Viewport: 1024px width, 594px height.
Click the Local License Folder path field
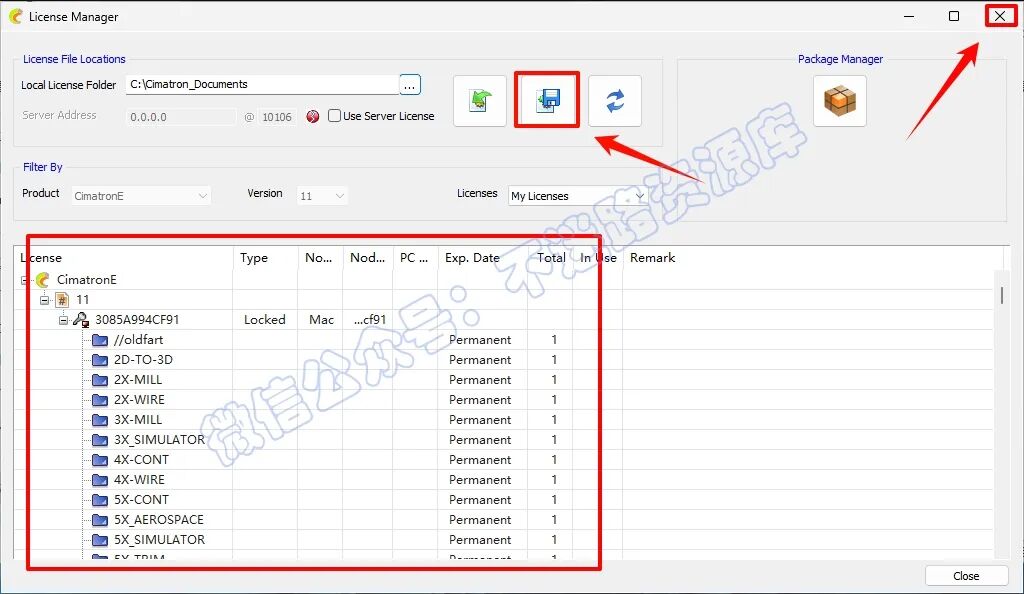coord(262,84)
